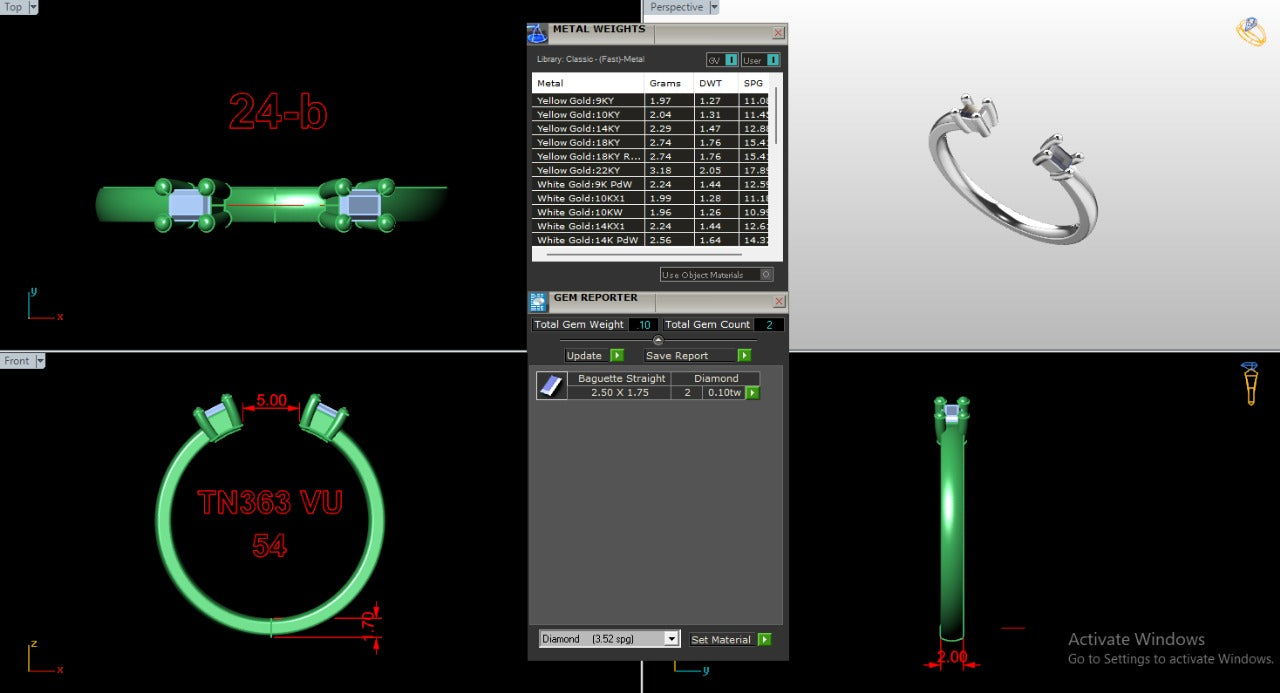Select the Yellow Gold:9KY row

(650, 100)
